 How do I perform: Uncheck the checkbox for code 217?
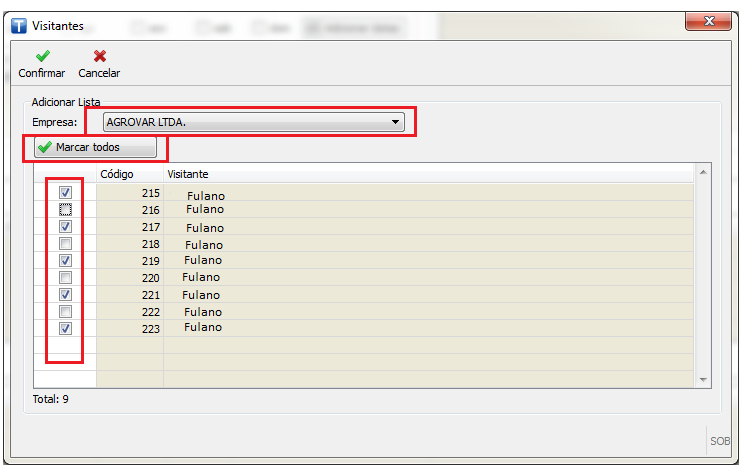click(x=65, y=227)
